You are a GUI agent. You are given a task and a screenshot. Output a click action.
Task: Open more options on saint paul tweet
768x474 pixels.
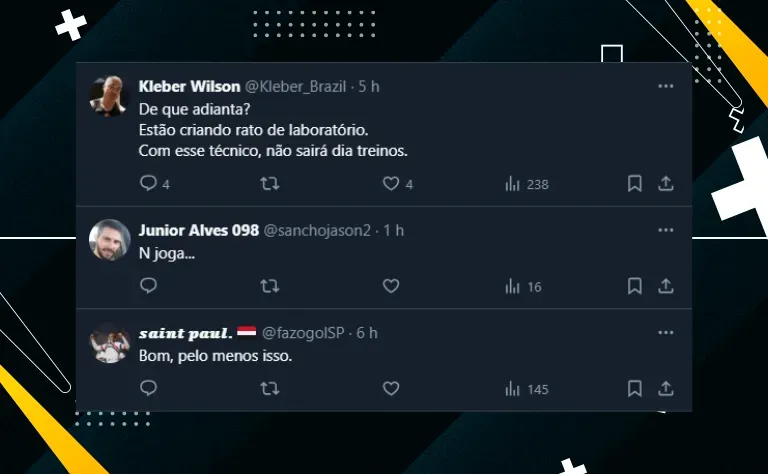click(x=666, y=332)
